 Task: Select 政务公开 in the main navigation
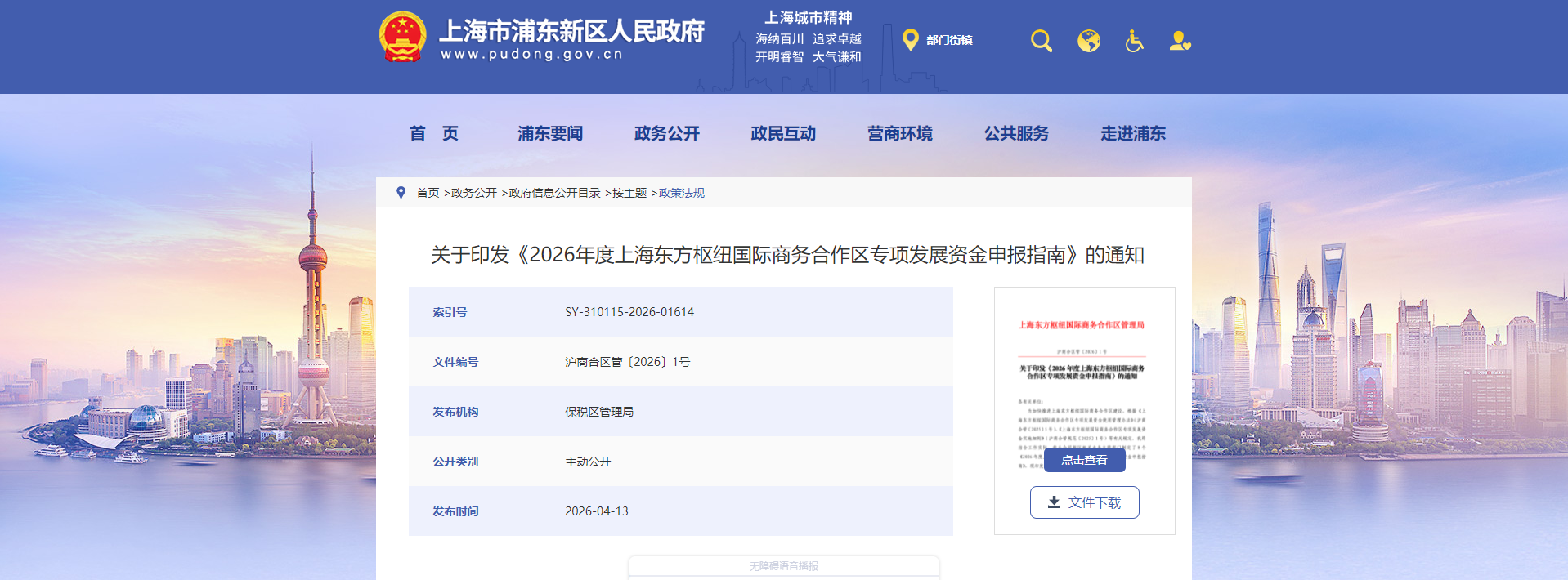click(667, 133)
